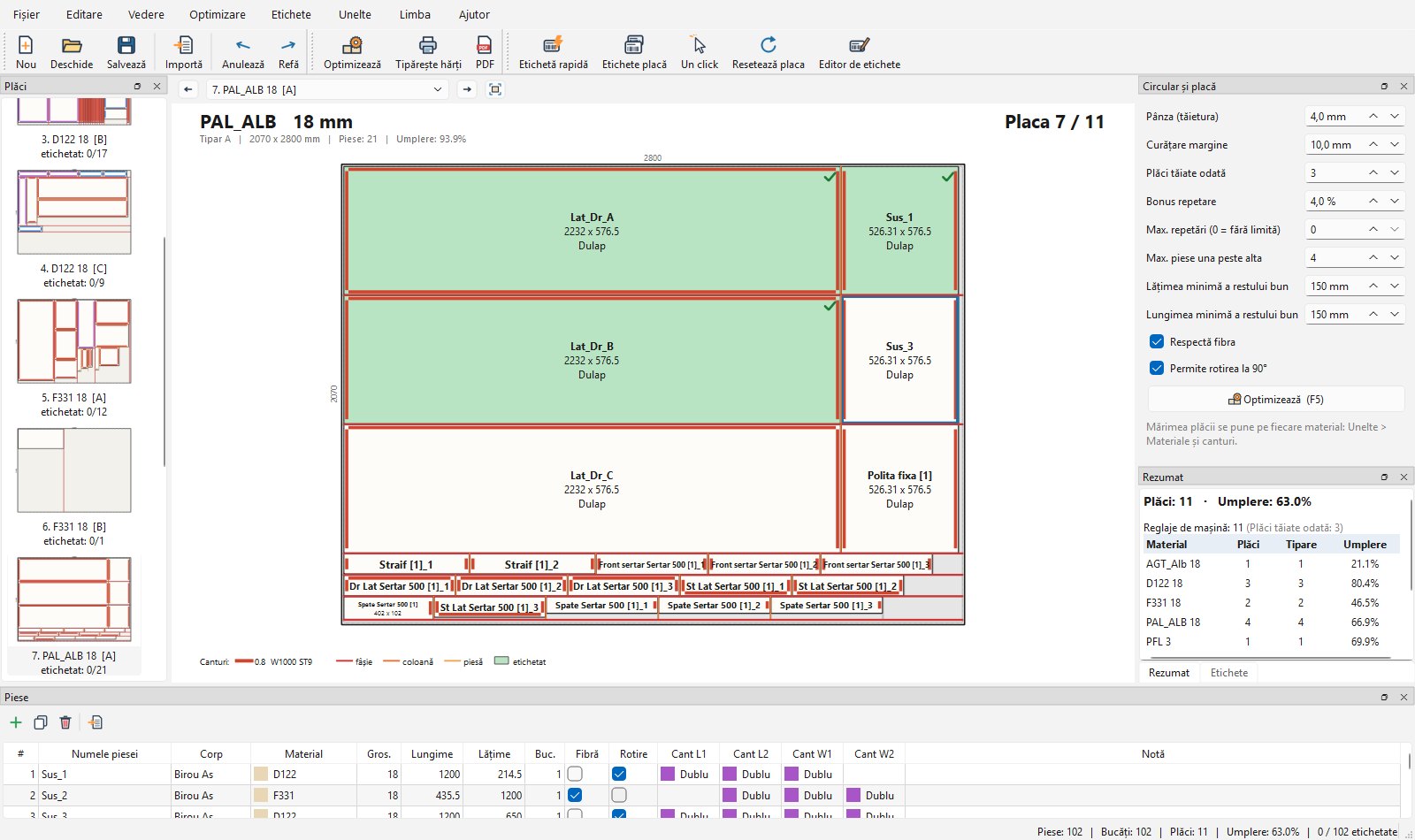This screenshot has width=1415, height=840.
Task: Toggle Fibră checkbox for Sus_2 row
Action: click(575, 795)
